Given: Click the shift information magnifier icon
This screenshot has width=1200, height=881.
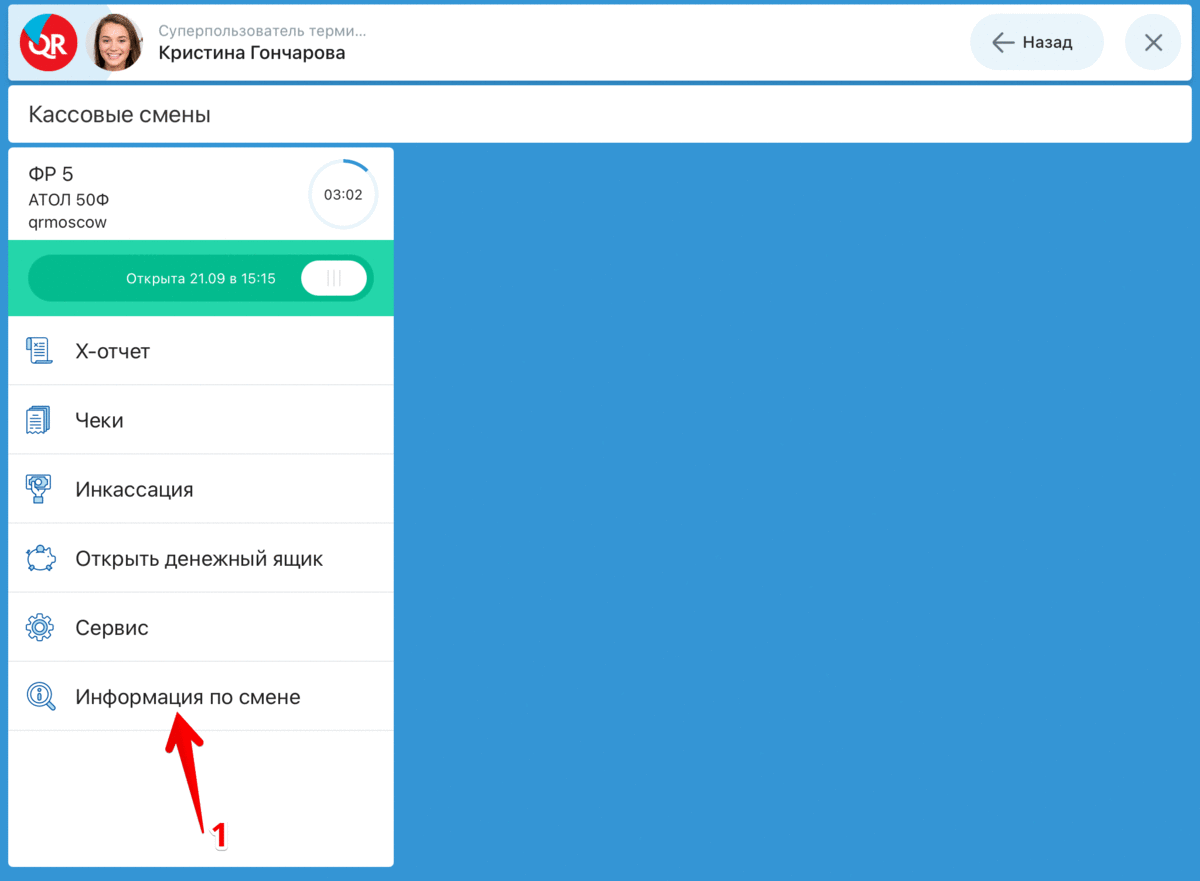Looking at the screenshot, I should pyautogui.click(x=40, y=697).
